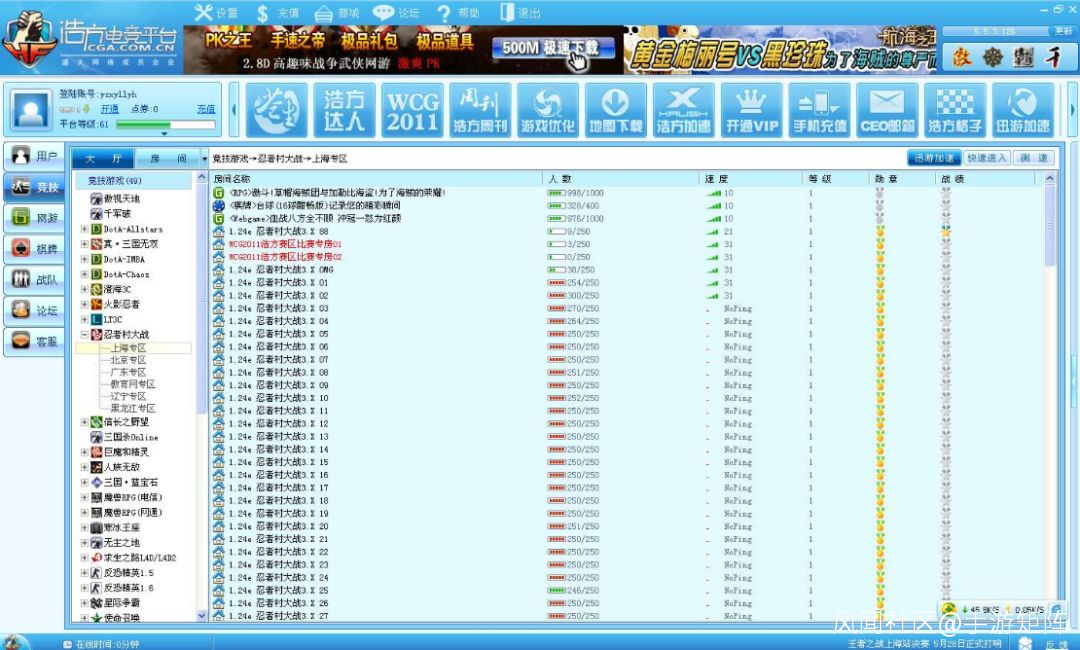Click the 500M 极速下载 banner button

tap(552, 48)
